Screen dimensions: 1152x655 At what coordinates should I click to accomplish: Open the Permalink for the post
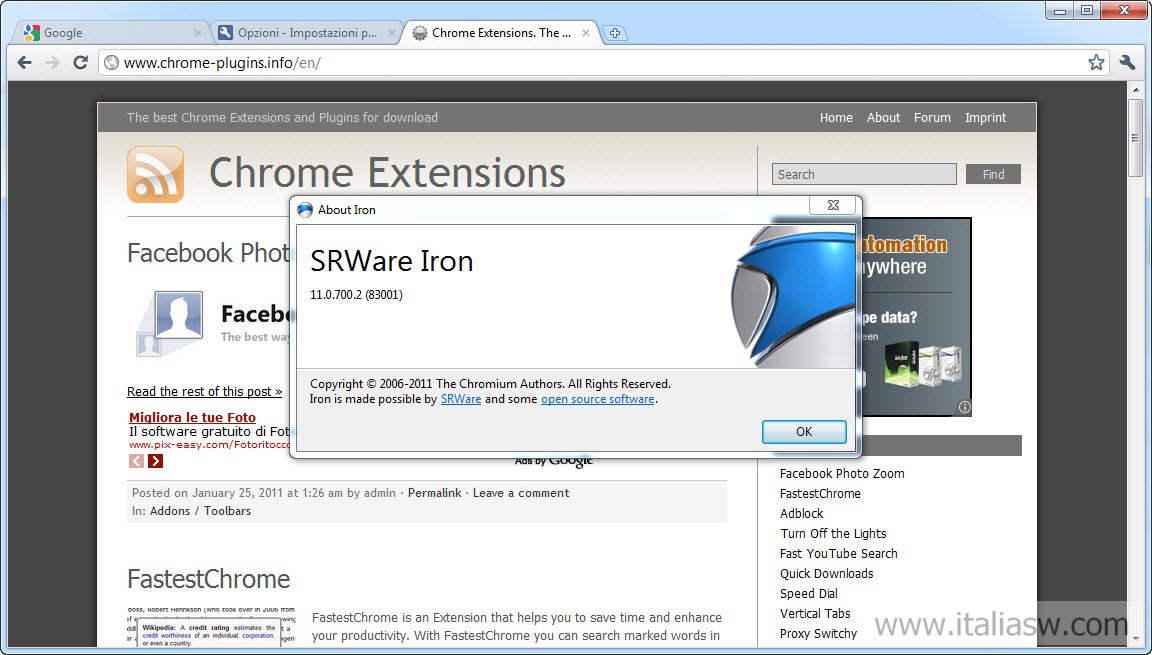tap(434, 493)
